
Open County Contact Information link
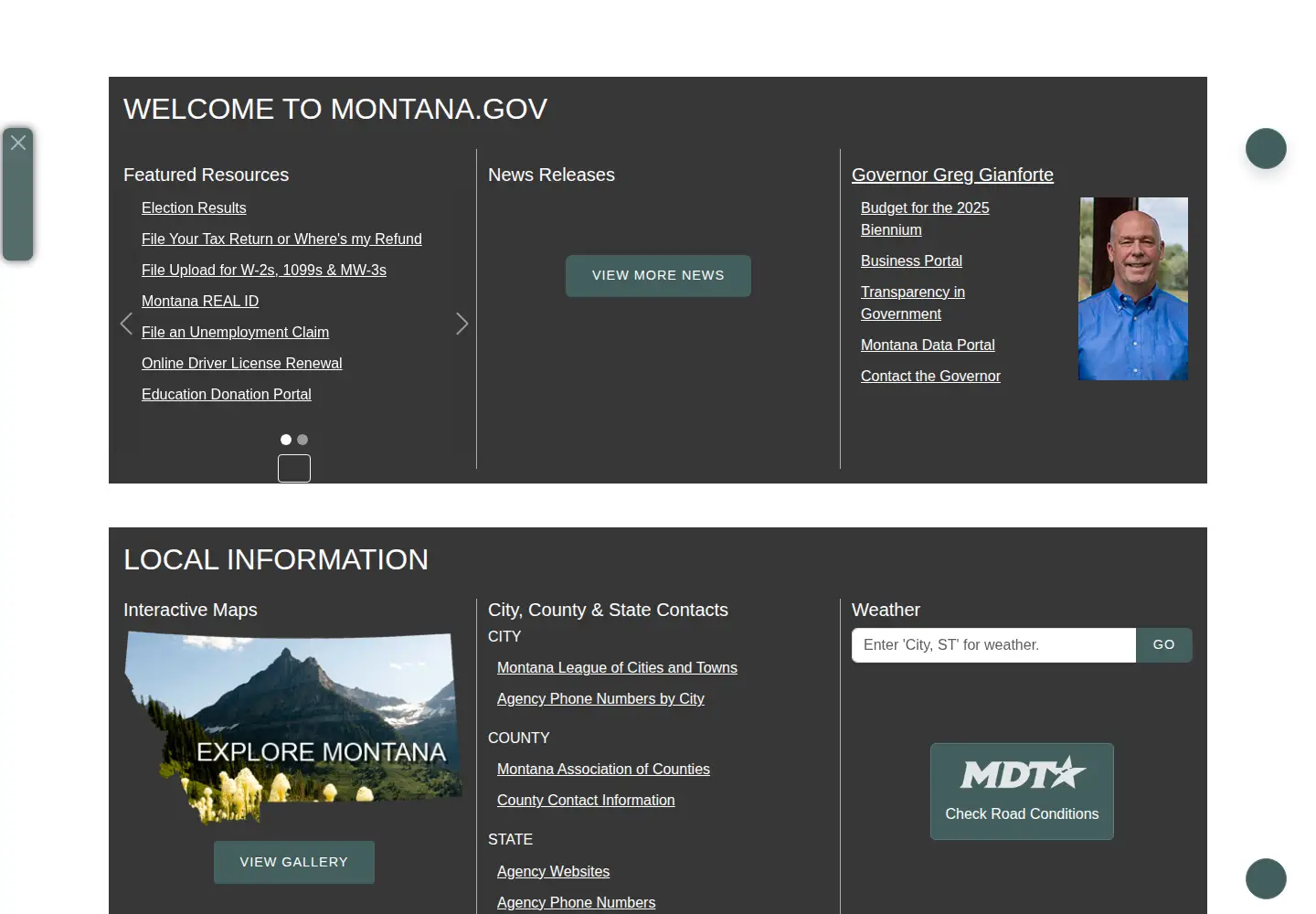coord(586,800)
